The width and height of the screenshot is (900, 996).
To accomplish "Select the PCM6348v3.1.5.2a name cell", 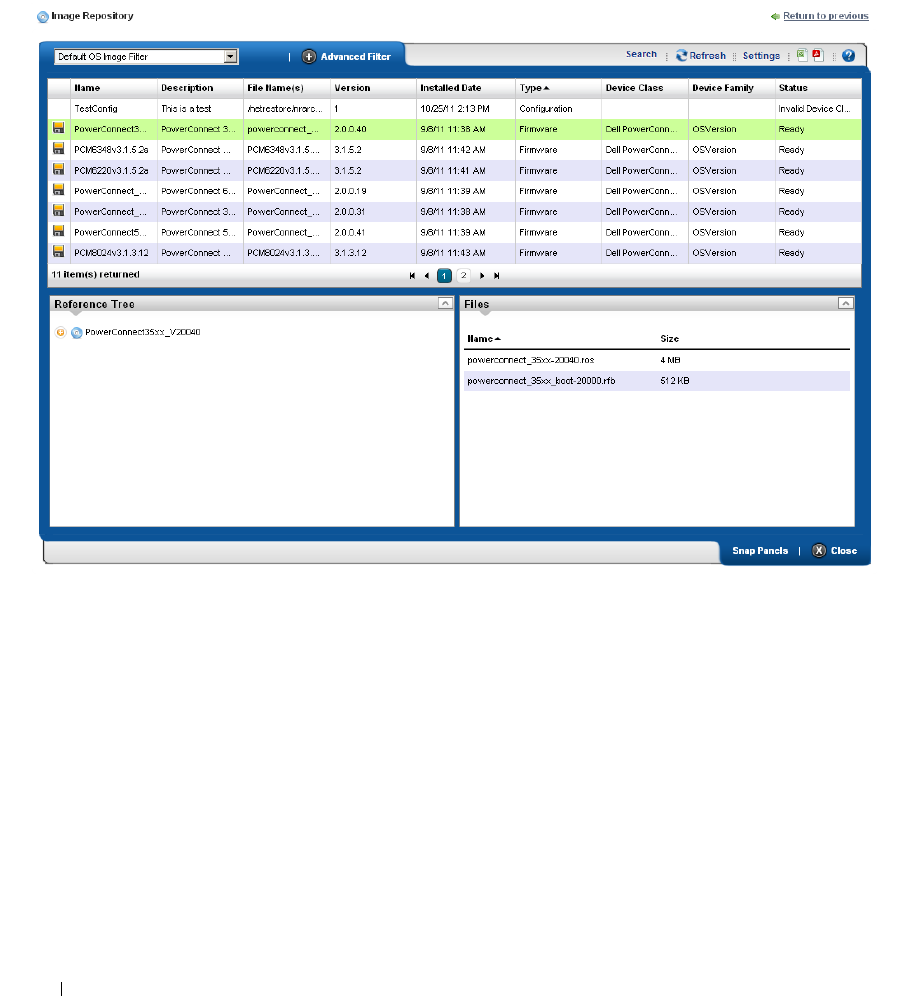I will [x=111, y=150].
